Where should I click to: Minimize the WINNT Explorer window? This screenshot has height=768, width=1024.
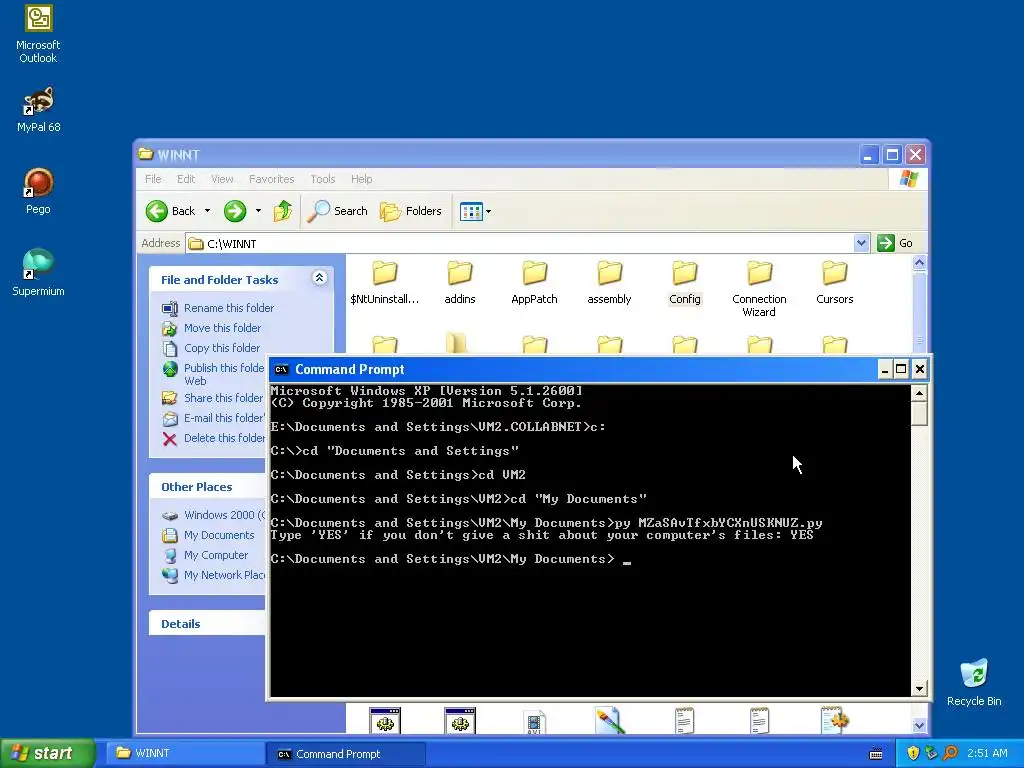(869, 155)
